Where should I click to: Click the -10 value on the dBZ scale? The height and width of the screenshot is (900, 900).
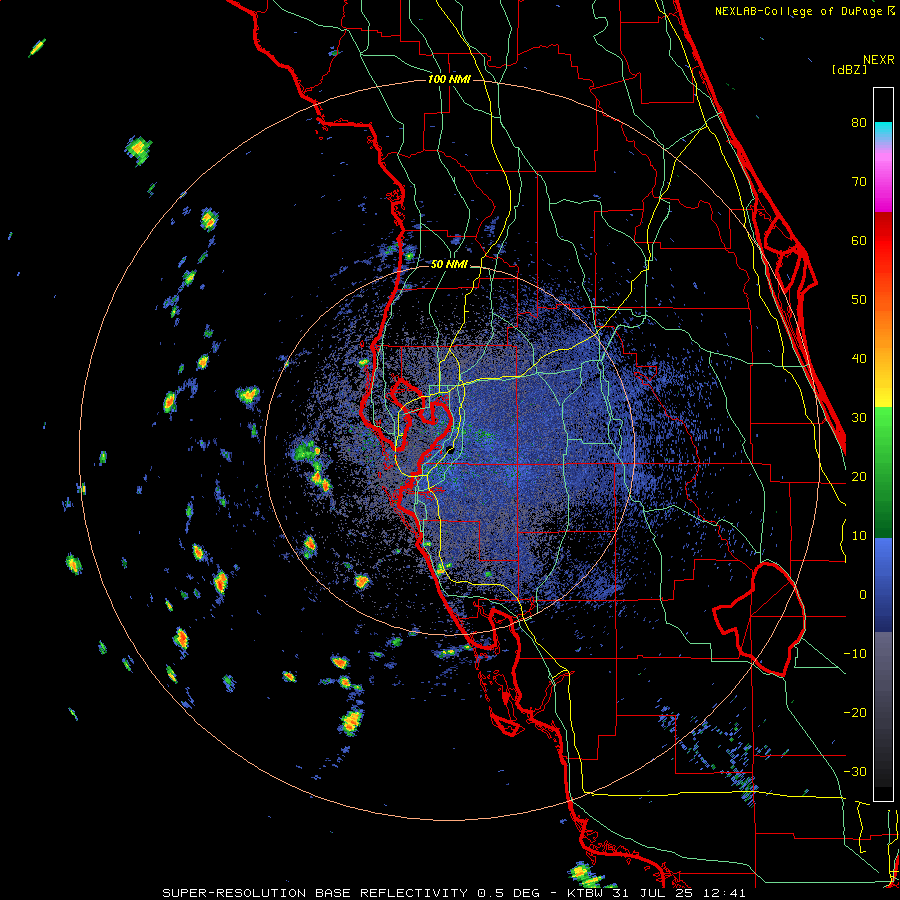pos(855,654)
